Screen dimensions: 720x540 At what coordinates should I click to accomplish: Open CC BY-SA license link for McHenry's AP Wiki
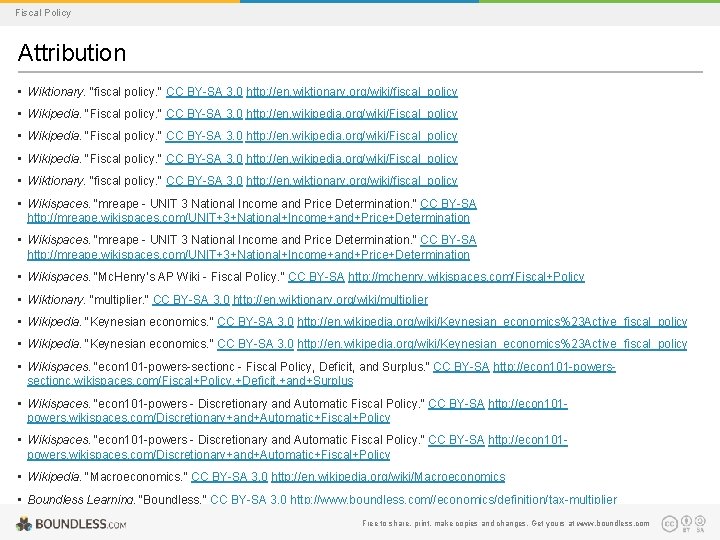[316, 277]
